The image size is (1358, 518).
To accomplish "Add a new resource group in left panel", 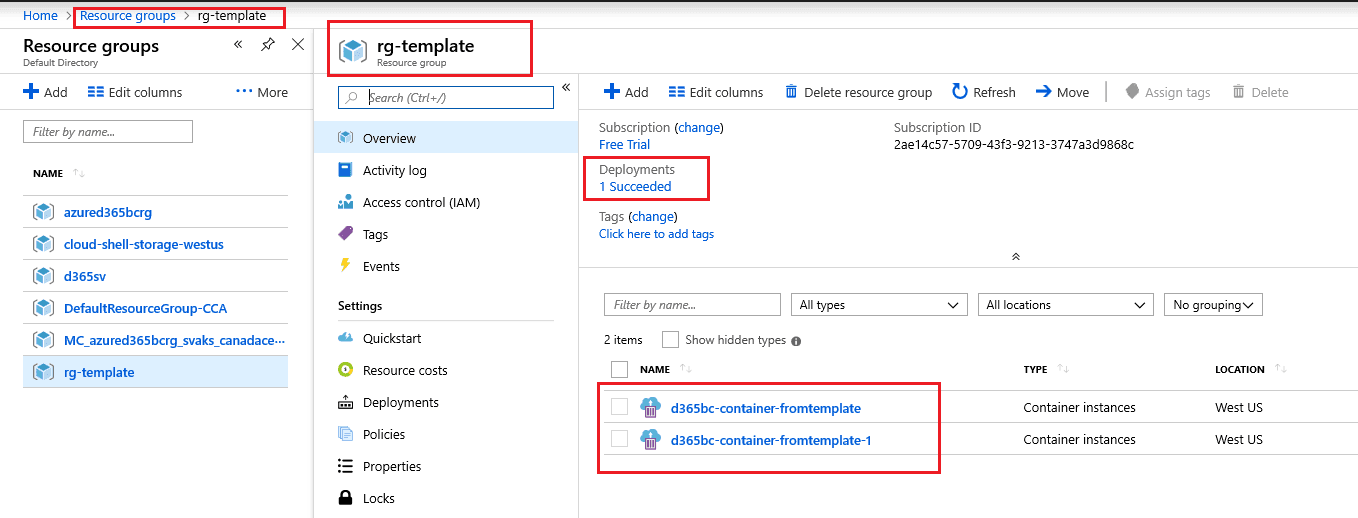I will [x=45, y=92].
